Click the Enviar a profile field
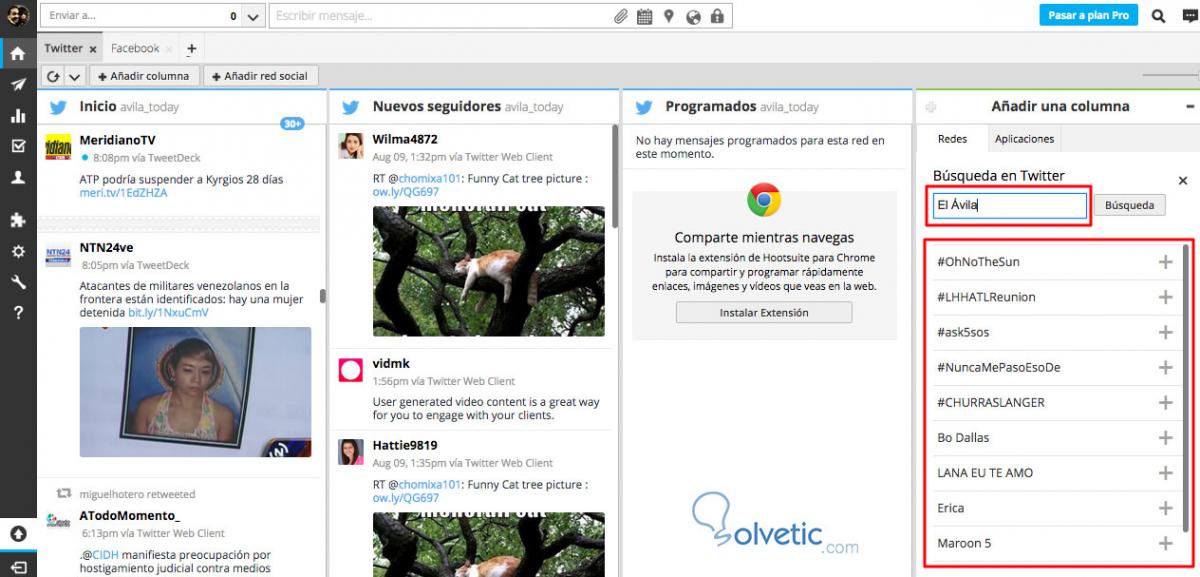Viewport: 1200px width, 577px height. 142,16
